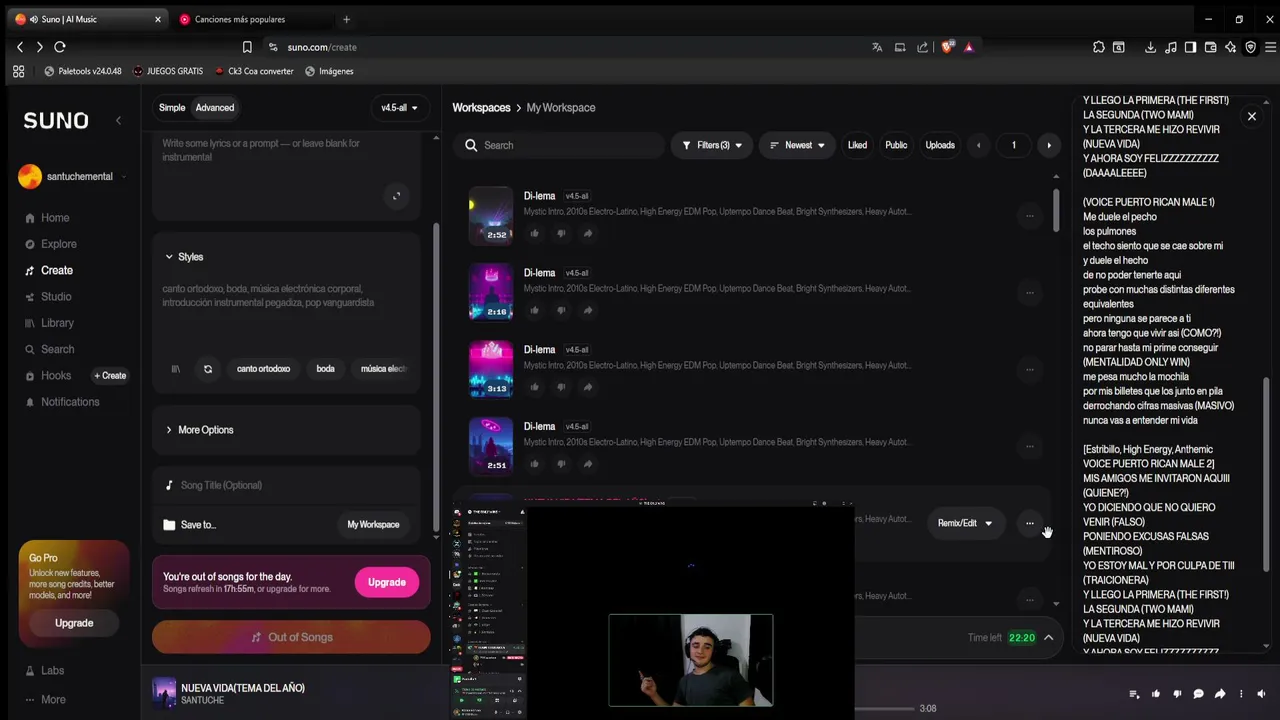Open santuchemental account menu
The image size is (1280, 720).
[73, 177]
